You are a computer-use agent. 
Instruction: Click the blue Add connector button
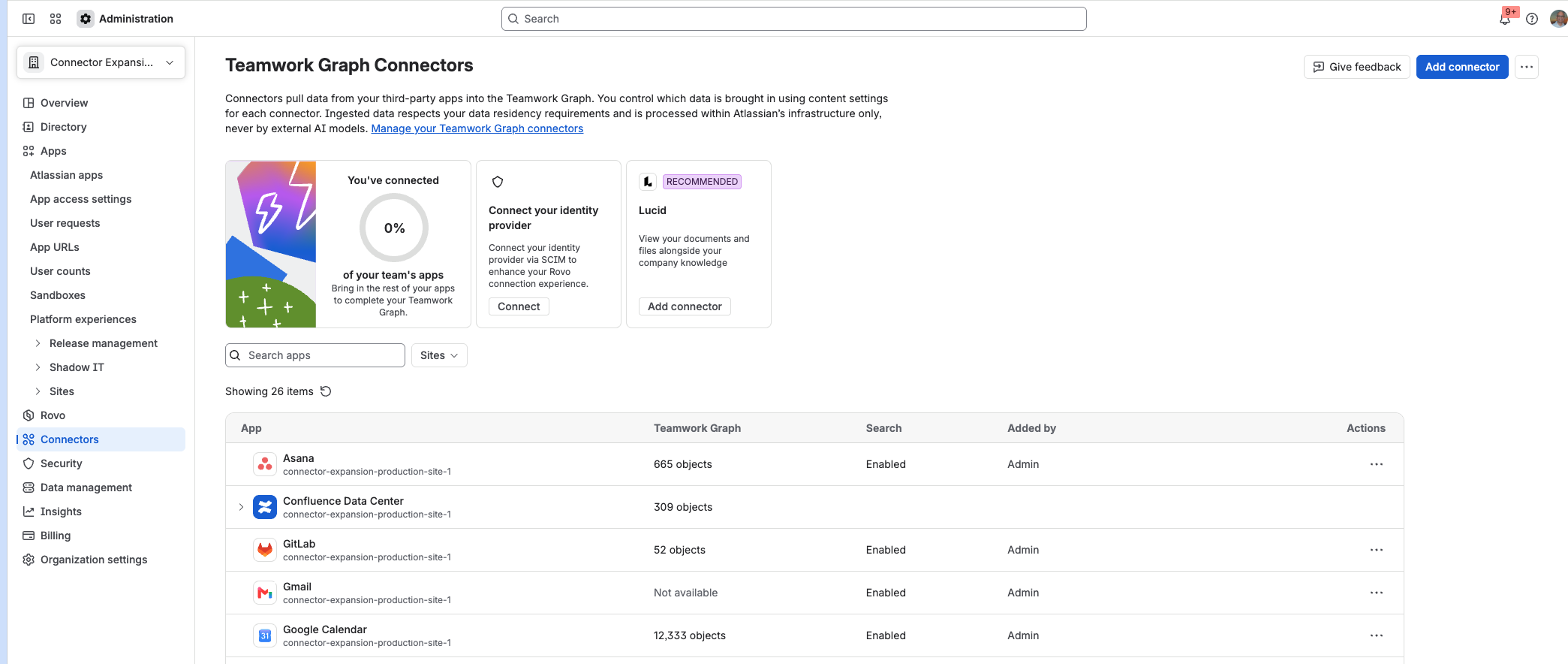coord(1461,67)
